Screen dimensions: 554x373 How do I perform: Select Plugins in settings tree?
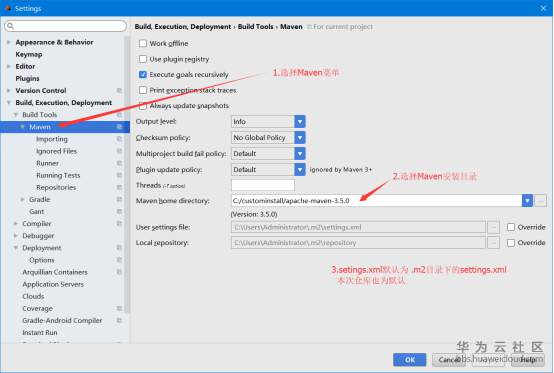[x=27, y=78]
